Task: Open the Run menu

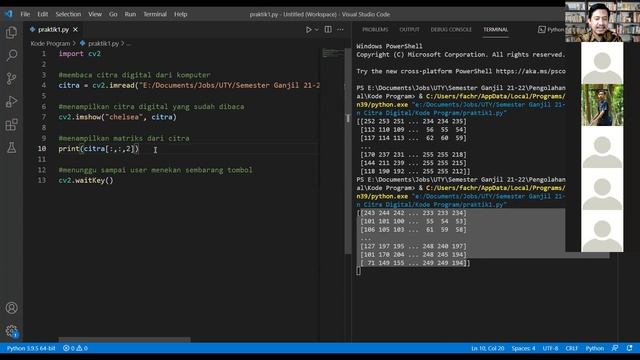Action: tap(130, 14)
